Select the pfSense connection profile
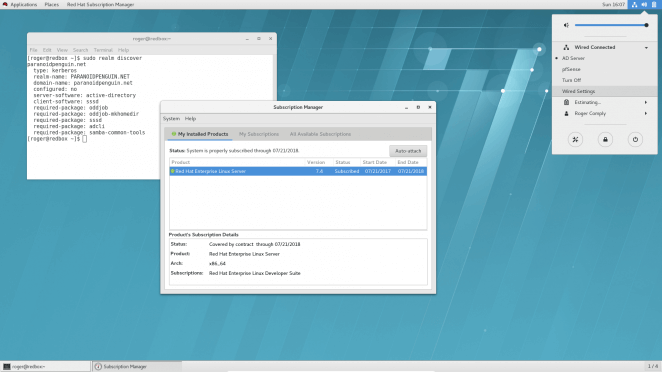 point(571,69)
